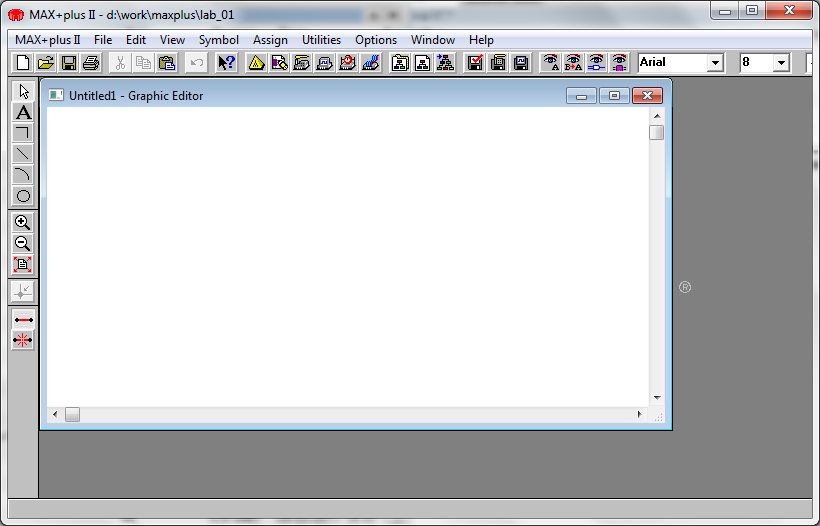The image size is (820, 526).
Task: Launch the Simulator toolbar icon
Action: [325, 63]
